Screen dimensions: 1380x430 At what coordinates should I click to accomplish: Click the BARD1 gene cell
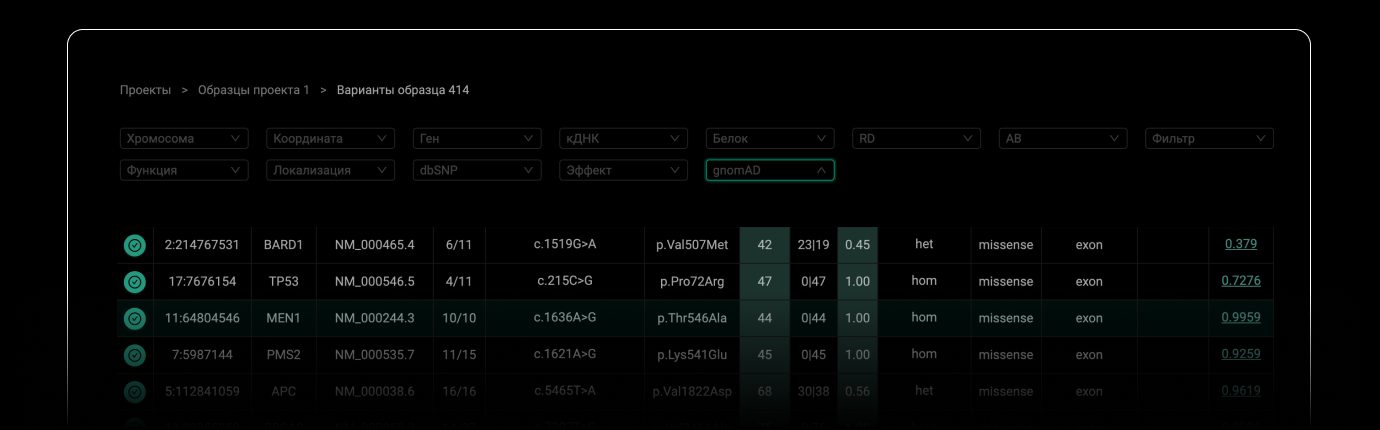coord(283,245)
